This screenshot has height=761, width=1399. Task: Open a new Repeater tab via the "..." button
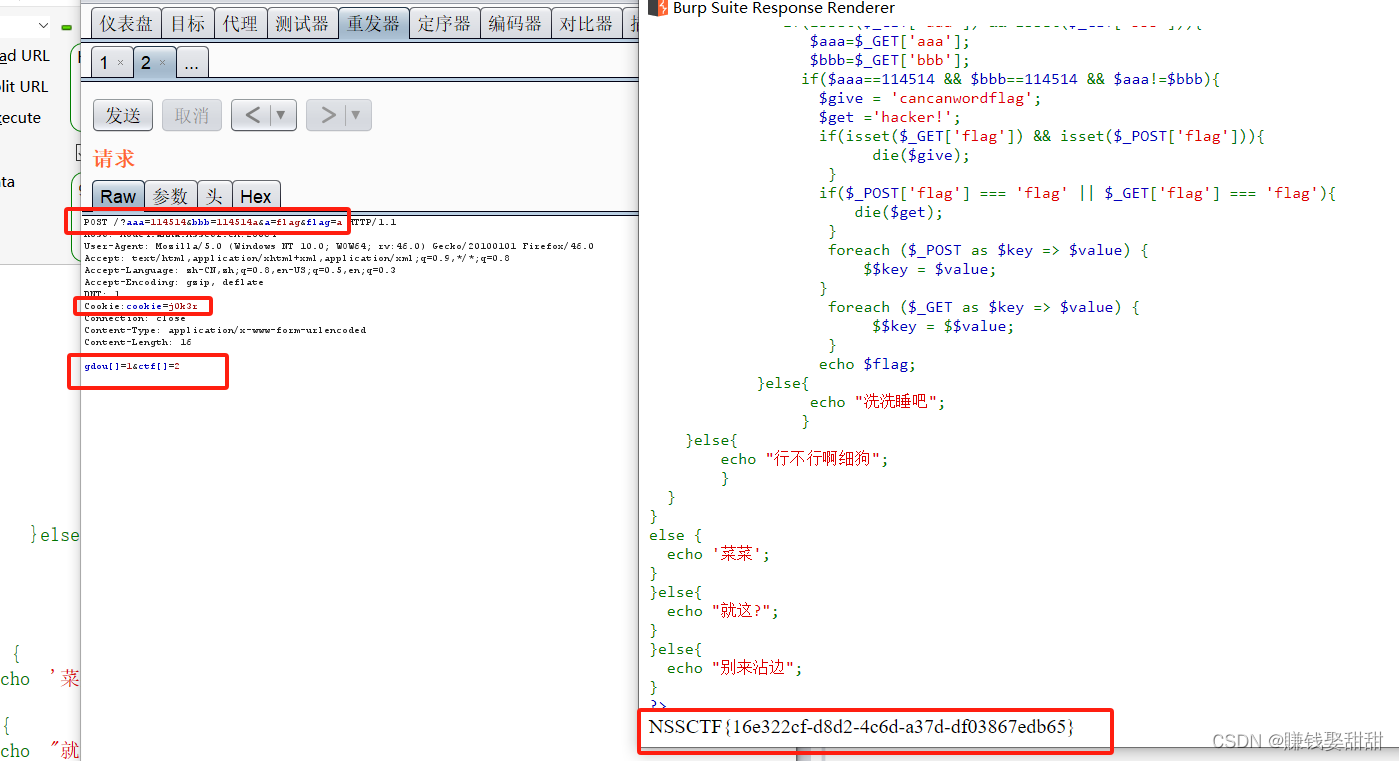pyautogui.click(x=192, y=62)
